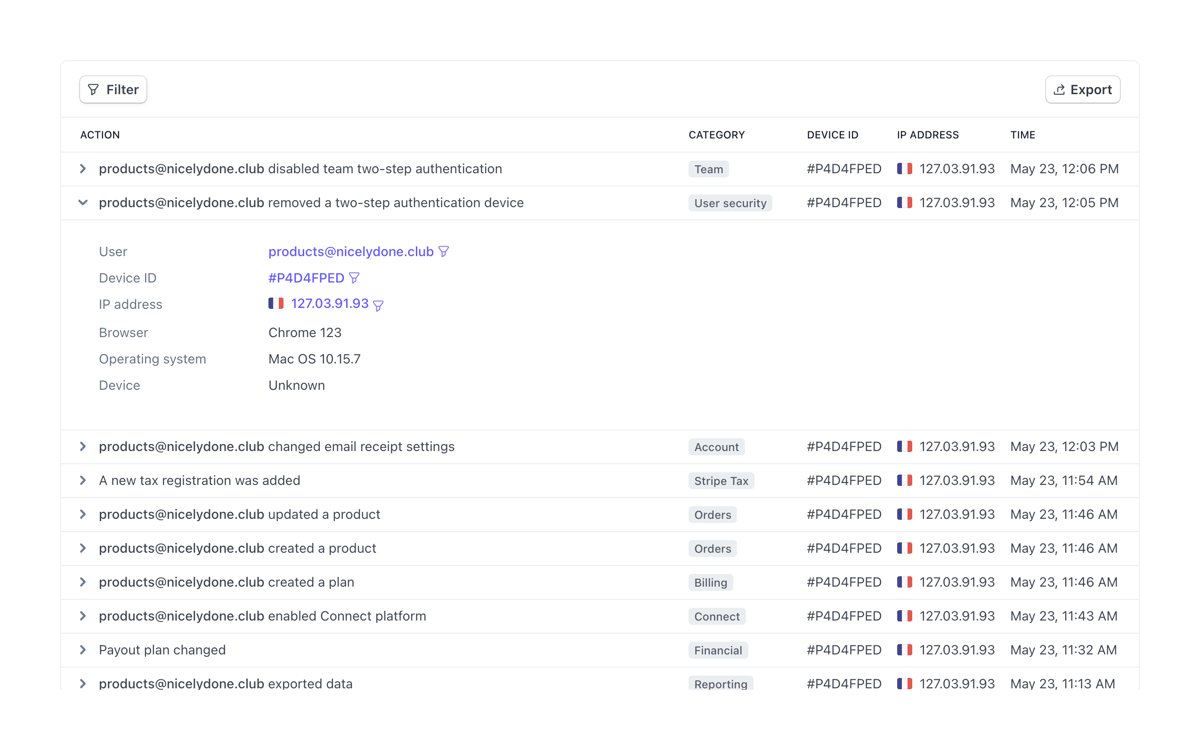Open the products@nicelydone.club user link
The image size is (1200, 750).
348,251
